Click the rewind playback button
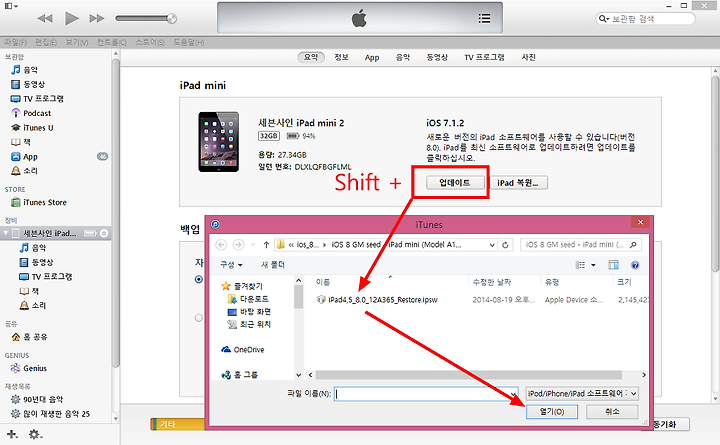720x445 pixels. point(45,18)
